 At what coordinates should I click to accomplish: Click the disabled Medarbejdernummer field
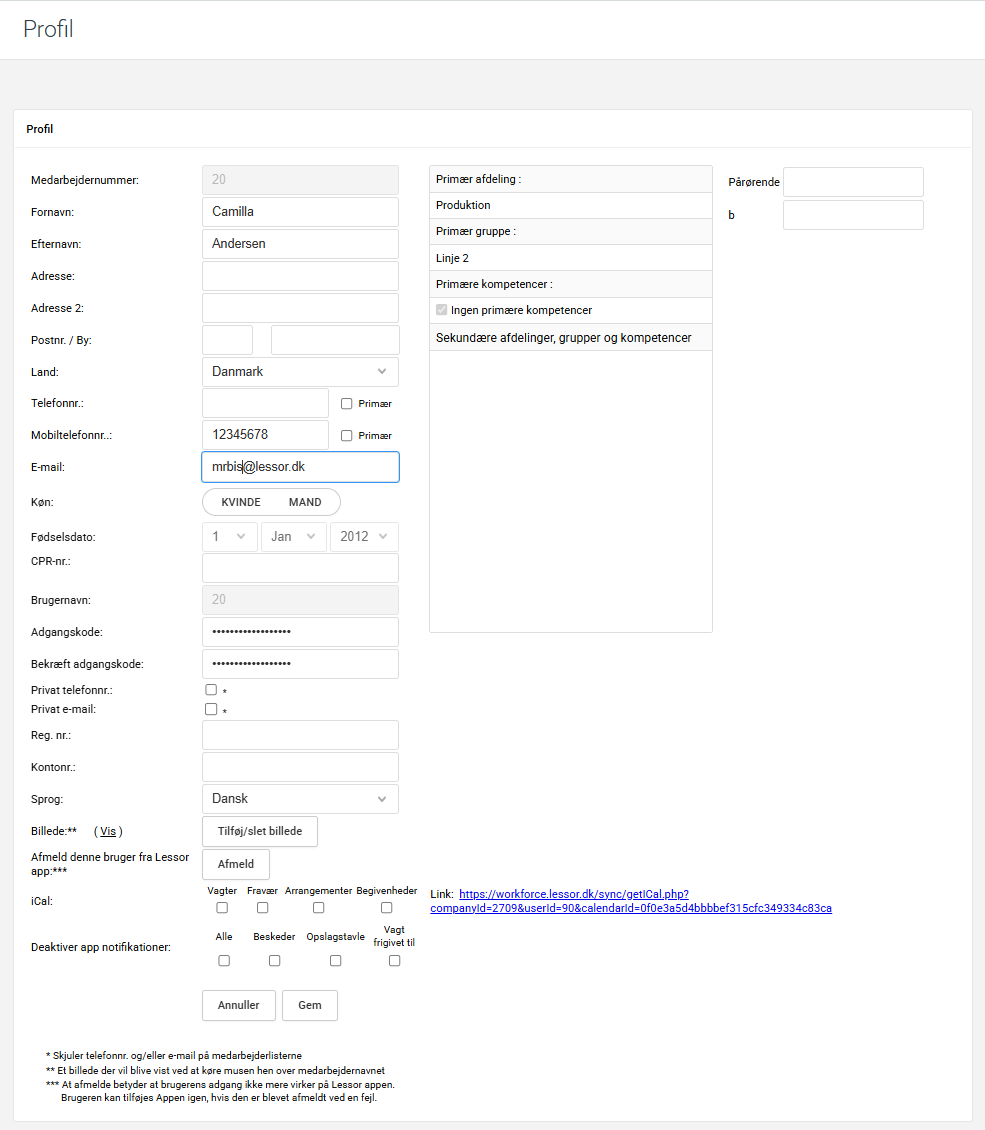point(300,180)
